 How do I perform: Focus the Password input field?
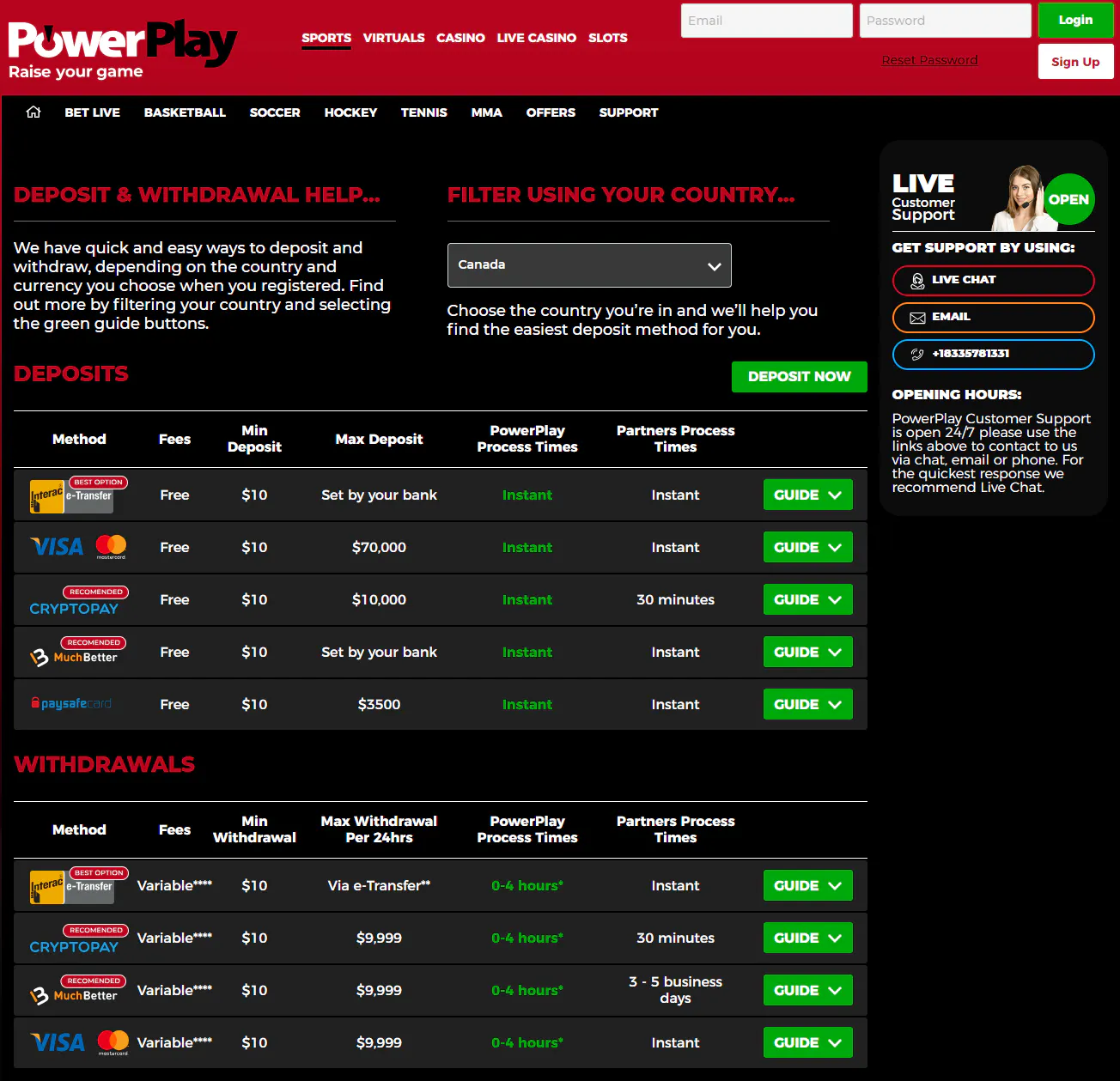click(946, 21)
